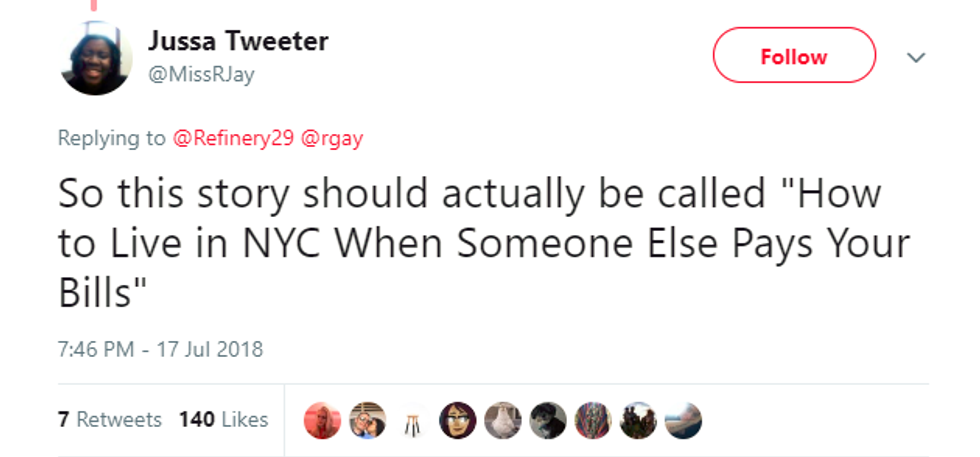Image resolution: width=980 pixels, height=457 pixels.
Task: Click the white dress liker avatar
Action: pos(502,421)
